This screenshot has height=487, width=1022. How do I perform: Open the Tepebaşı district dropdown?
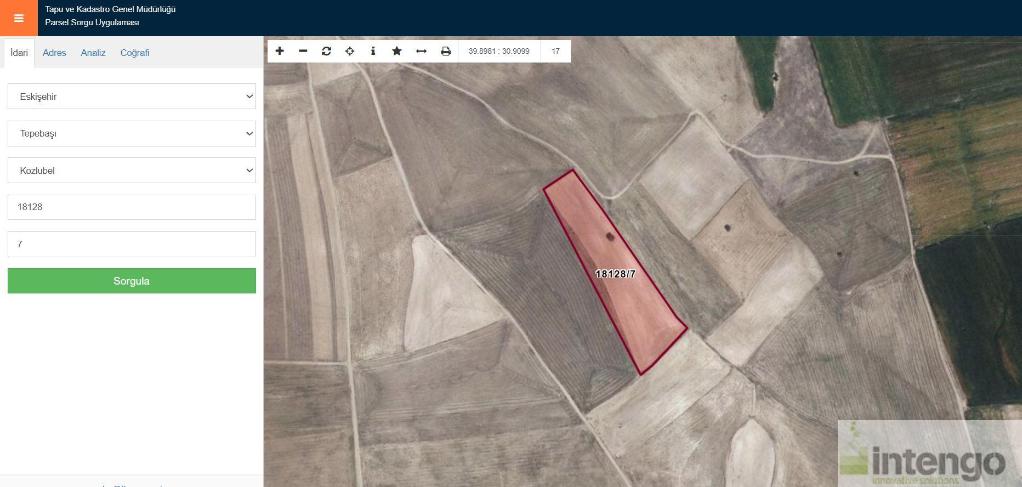point(131,133)
